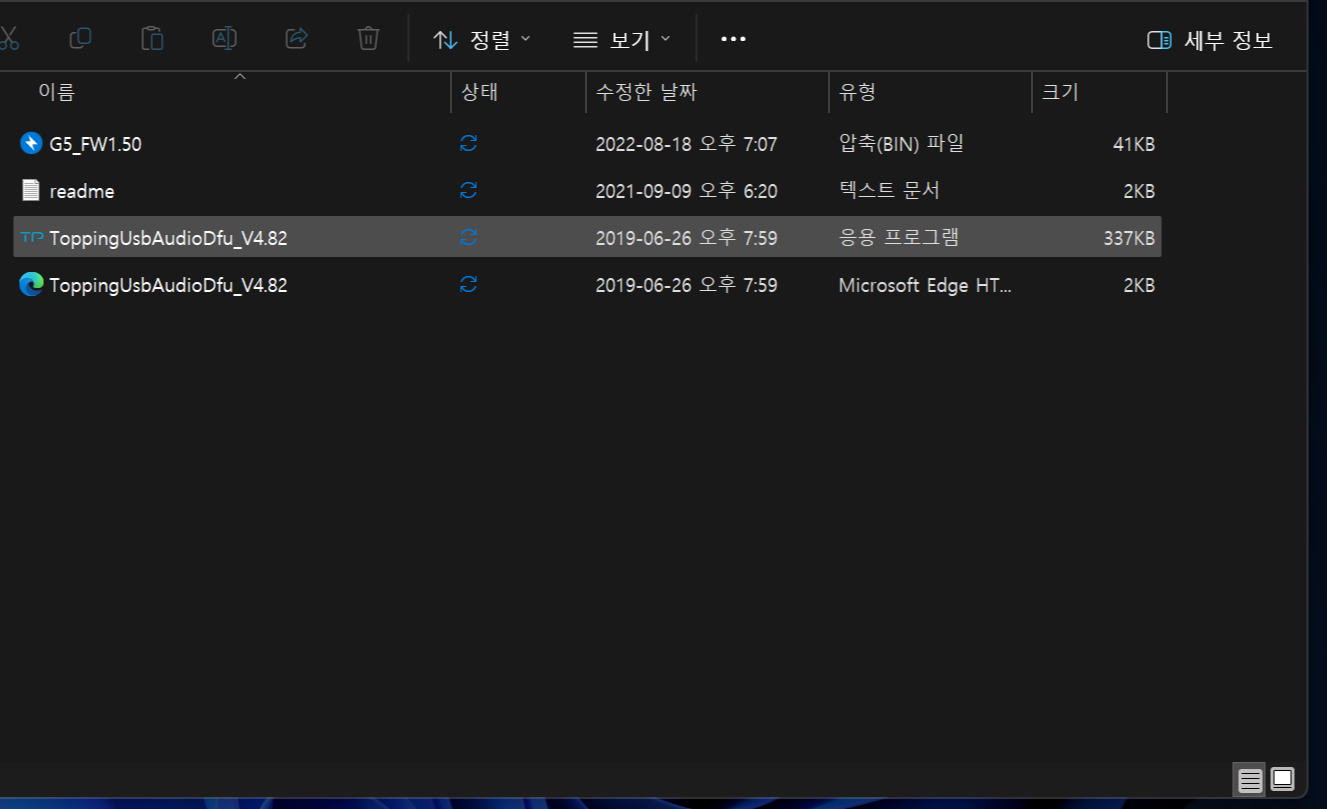This screenshot has width=1327, height=809.
Task: Select the G5_FW1.50 file name
Action: tap(96, 144)
